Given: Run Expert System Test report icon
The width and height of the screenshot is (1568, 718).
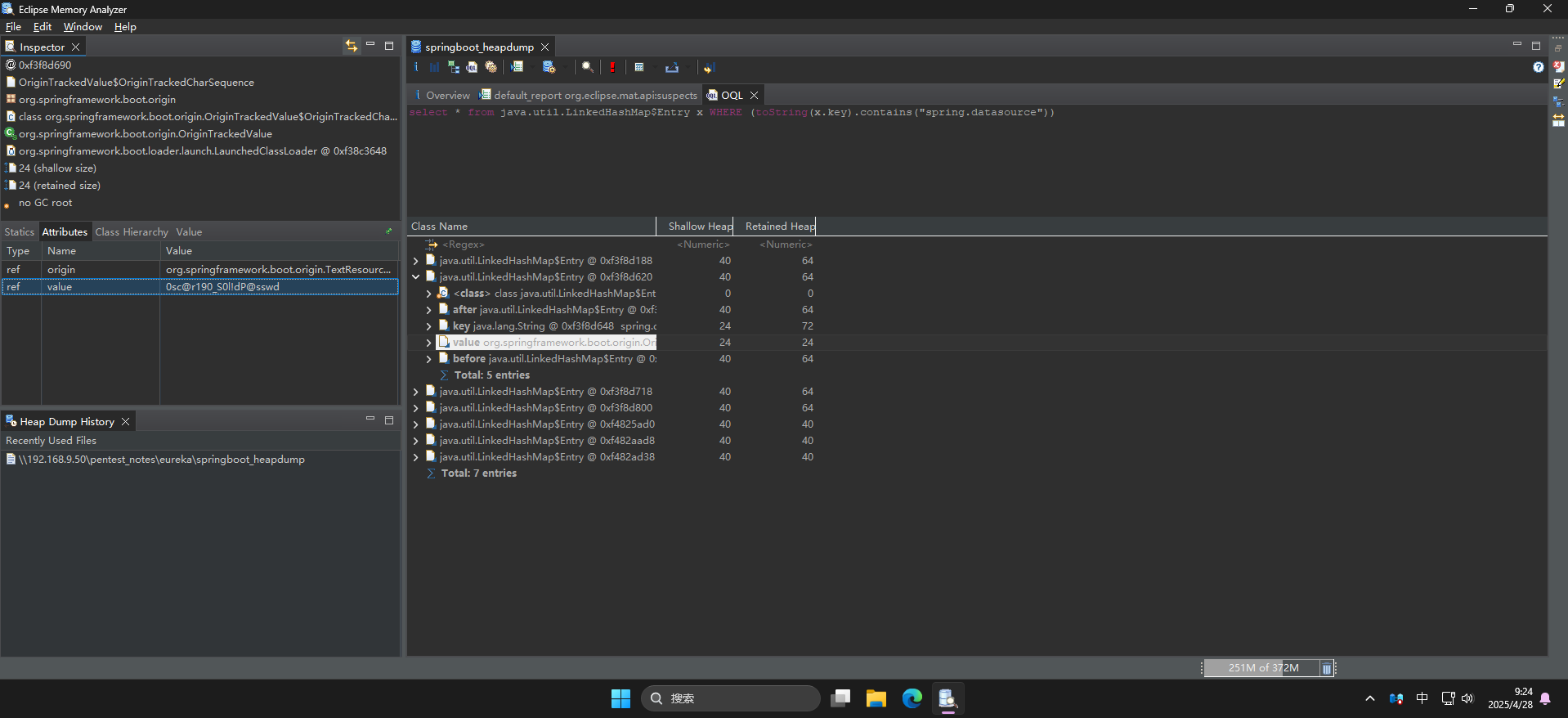Looking at the screenshot, I should tap(517, 67).
